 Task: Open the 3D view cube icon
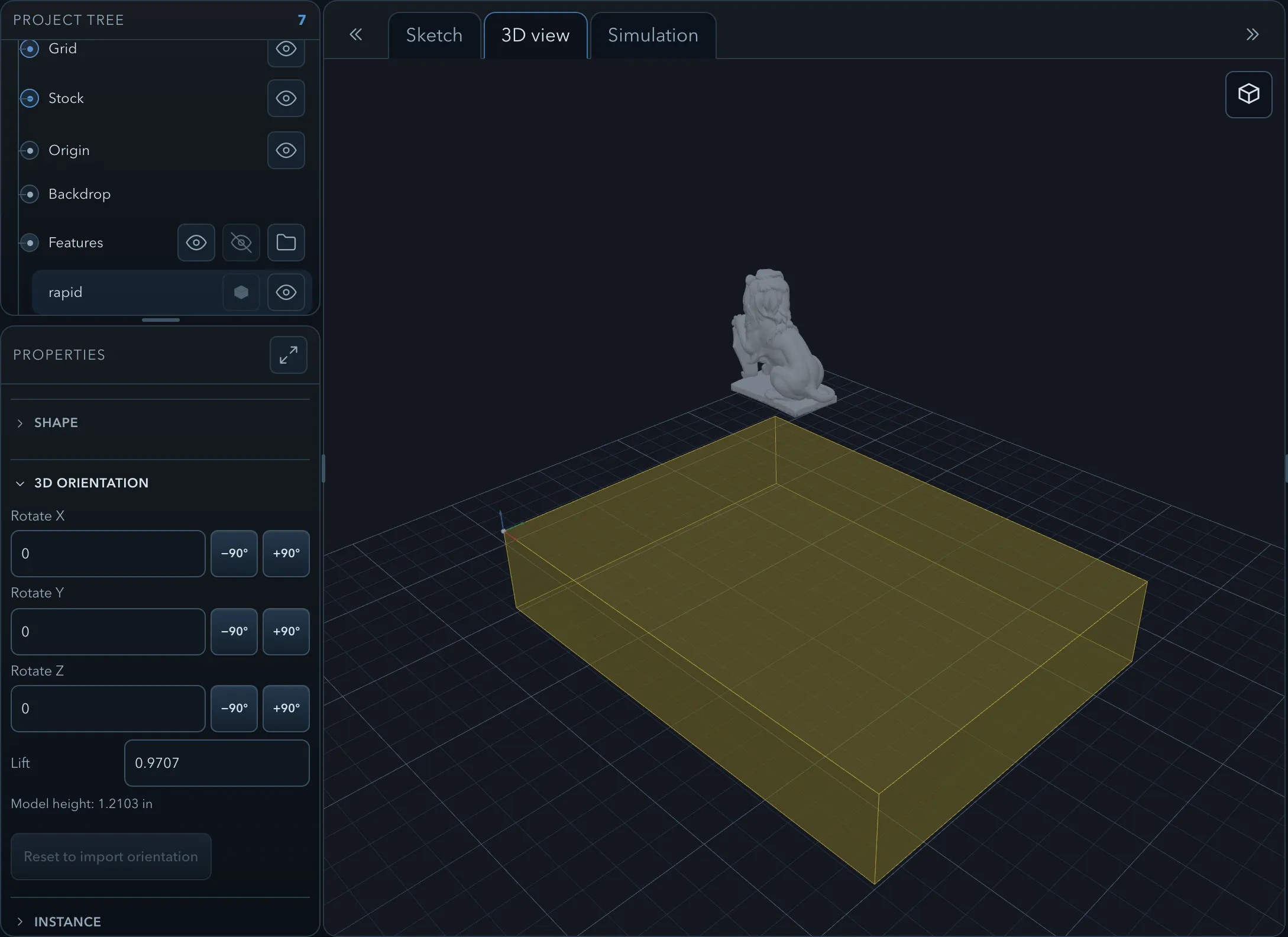(1248, 95)
